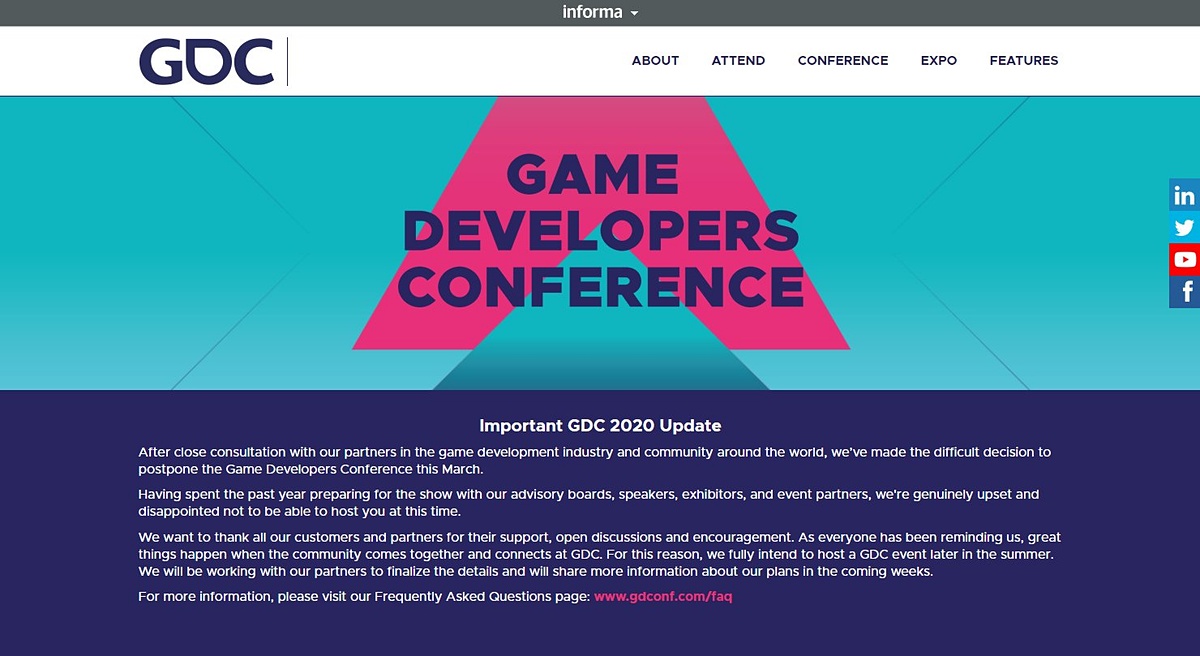Click the informa brand name in top bar
The width and height of the screenshot is (1200, 656).
tap(592, 13)
